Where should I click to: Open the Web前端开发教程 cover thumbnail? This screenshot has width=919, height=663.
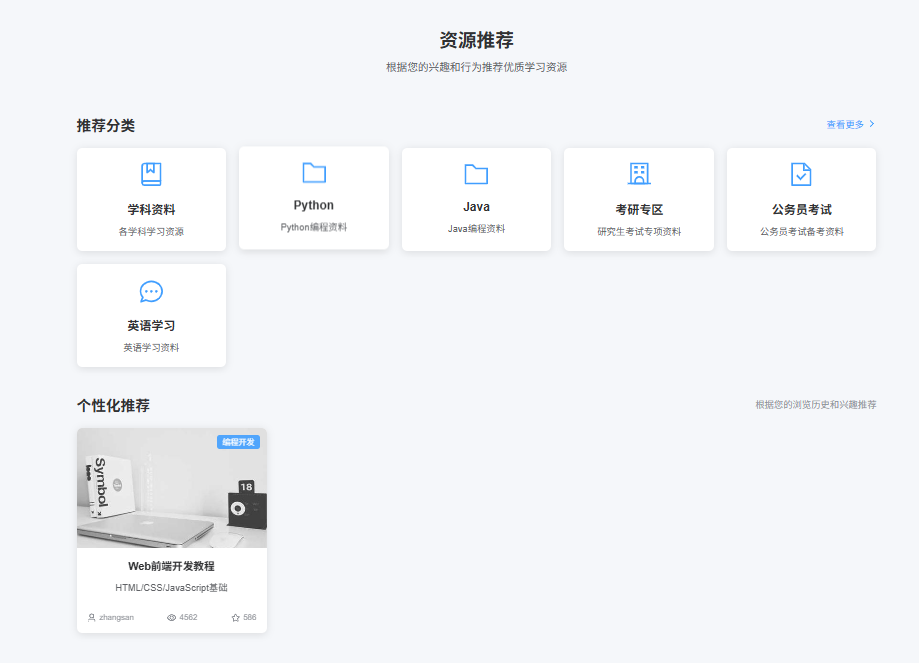point(172,488)
